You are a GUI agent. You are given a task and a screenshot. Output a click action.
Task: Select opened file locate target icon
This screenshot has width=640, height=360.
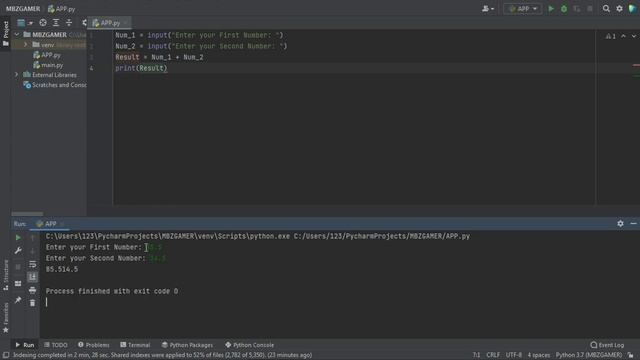43,23
